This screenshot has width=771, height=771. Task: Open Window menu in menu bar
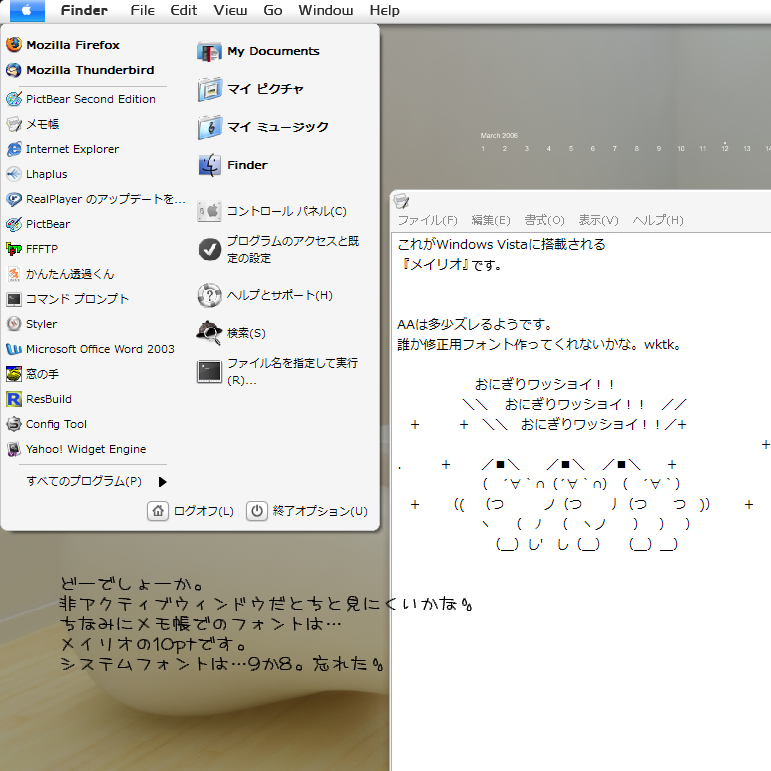pos(326,10)
